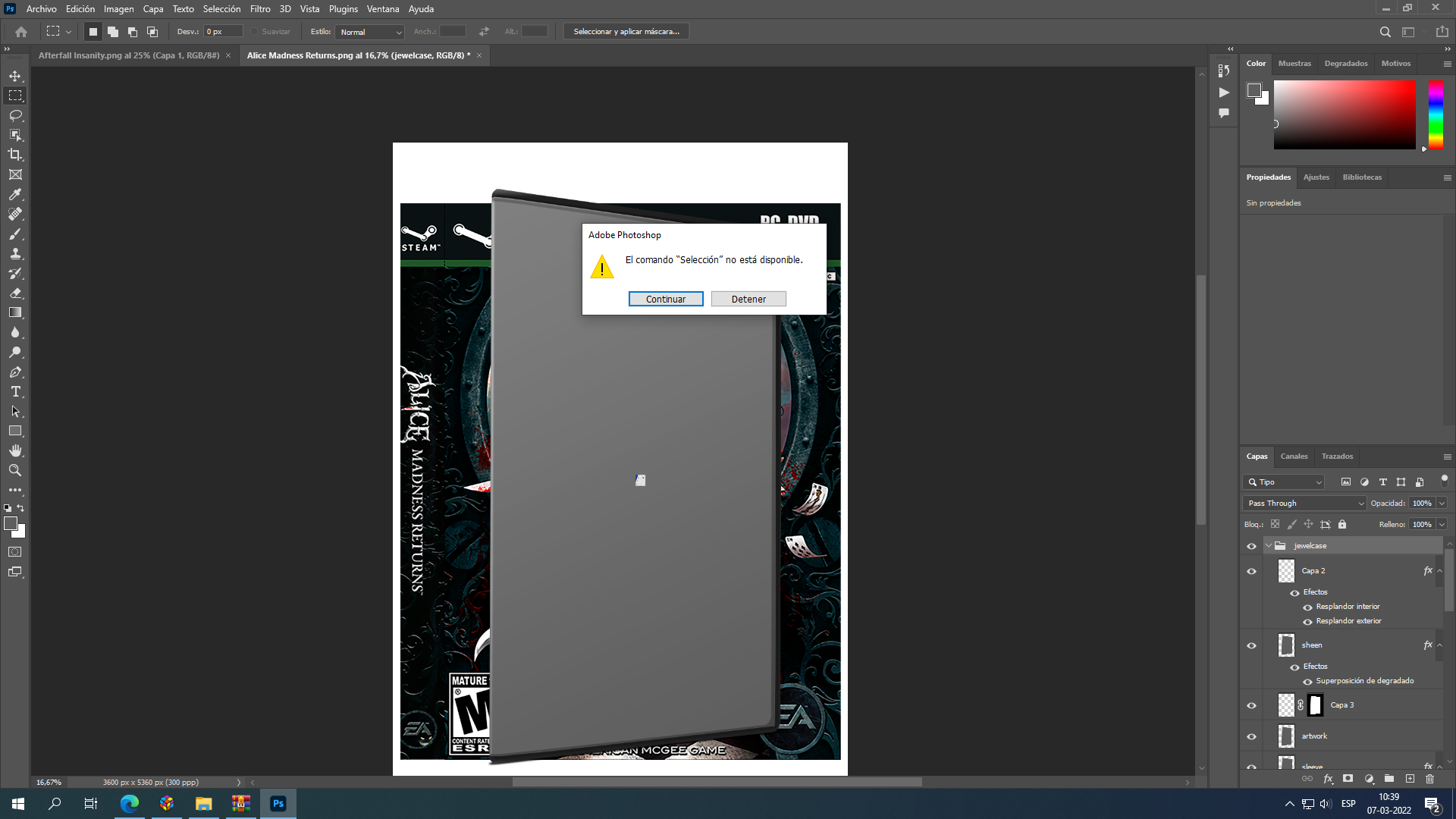The image size is (1456, 819).
Task: Hide the jewelcase group layer
Action: tap(1251, 546)
